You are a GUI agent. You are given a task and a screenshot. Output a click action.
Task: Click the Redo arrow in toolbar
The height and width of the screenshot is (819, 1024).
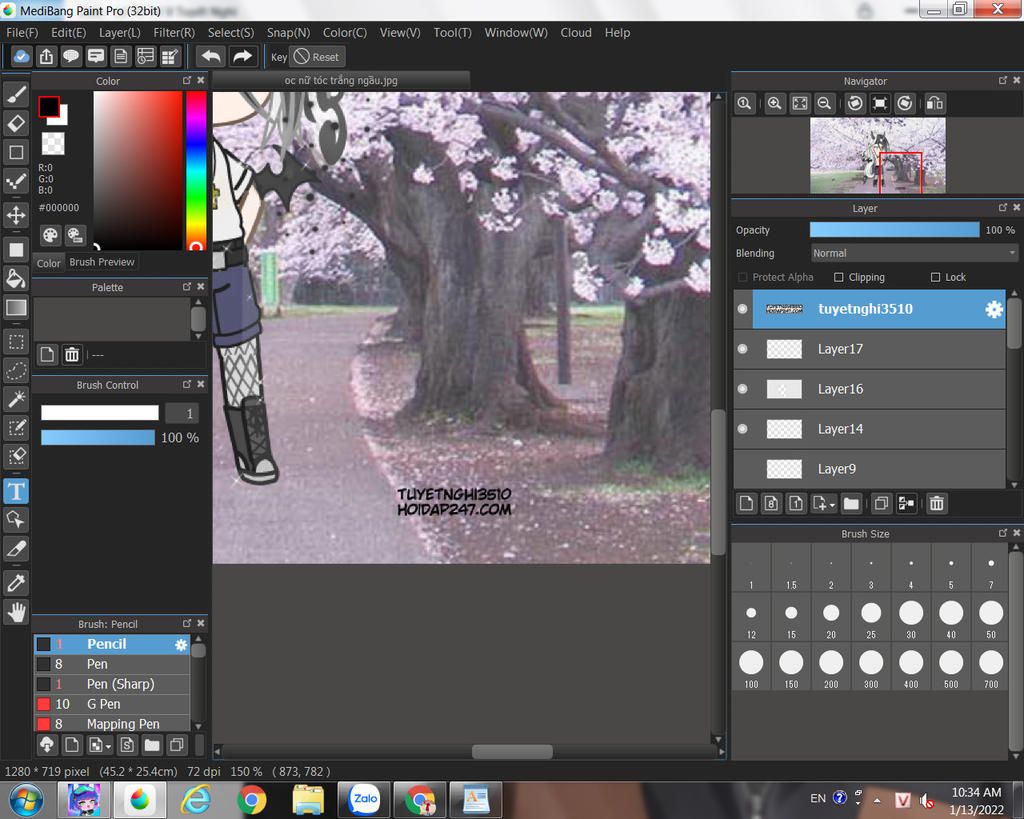click(243, 57)
